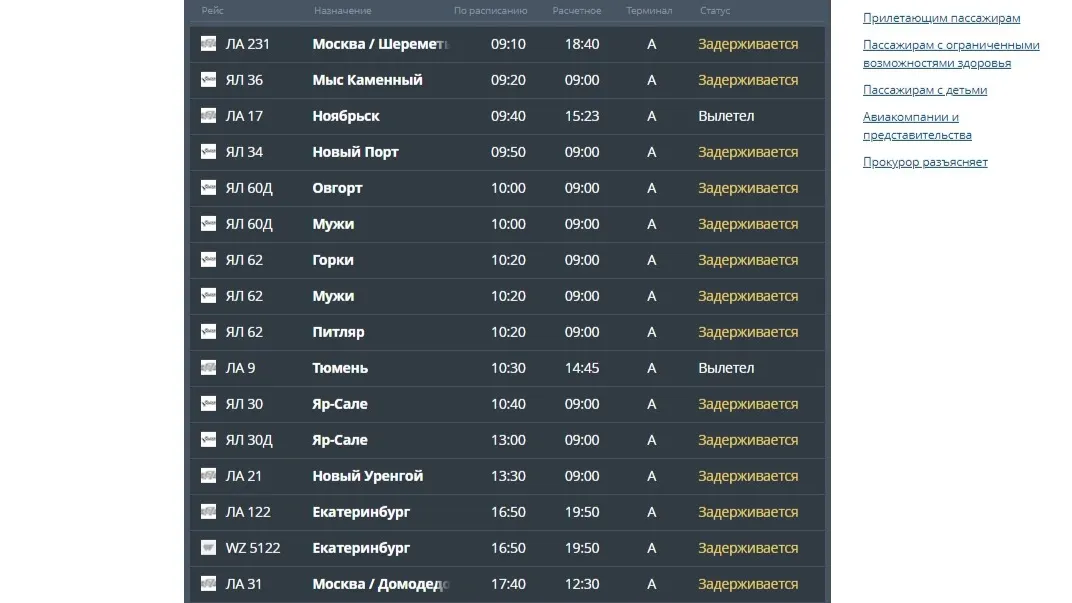Follow the Пассажирам с детьми link
This screenshot has height=603, width=1072.
click(x=925, y=90)
